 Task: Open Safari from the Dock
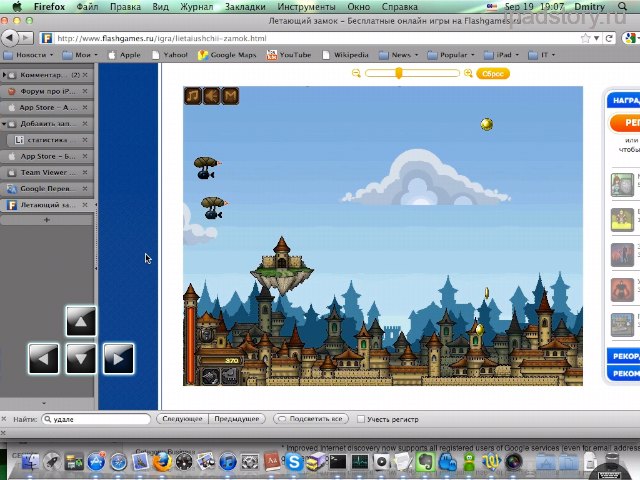point(118,462)
